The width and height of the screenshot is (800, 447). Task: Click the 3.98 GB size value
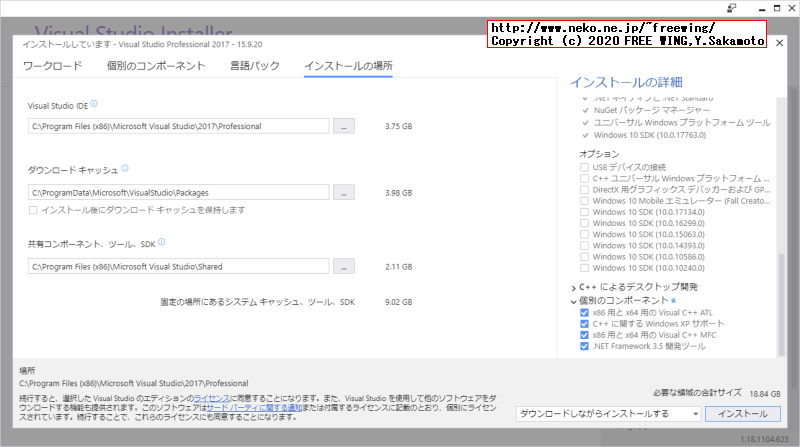tap(398, 193)
